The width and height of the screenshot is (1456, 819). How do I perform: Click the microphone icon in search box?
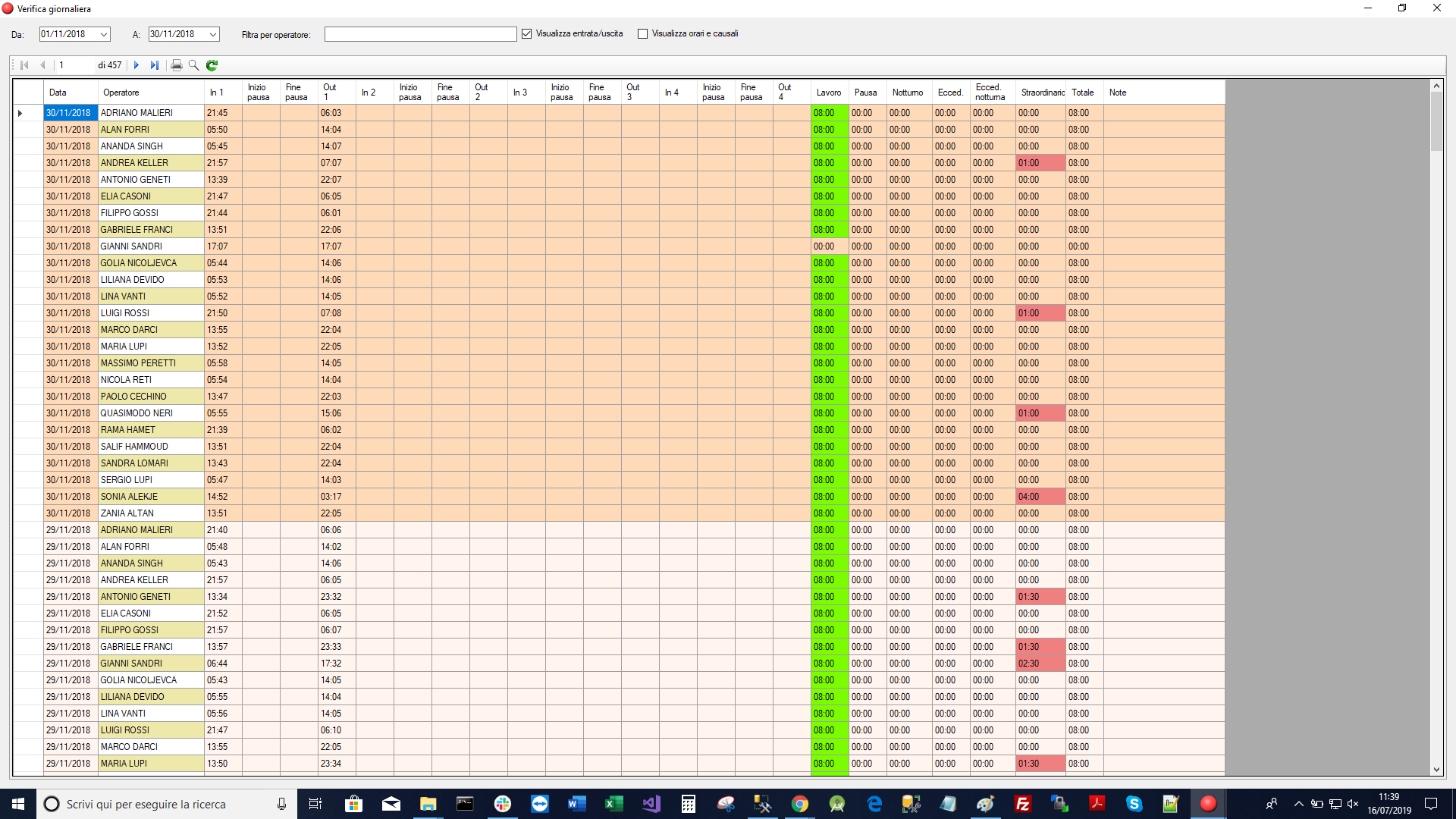(x=281, y=804)
